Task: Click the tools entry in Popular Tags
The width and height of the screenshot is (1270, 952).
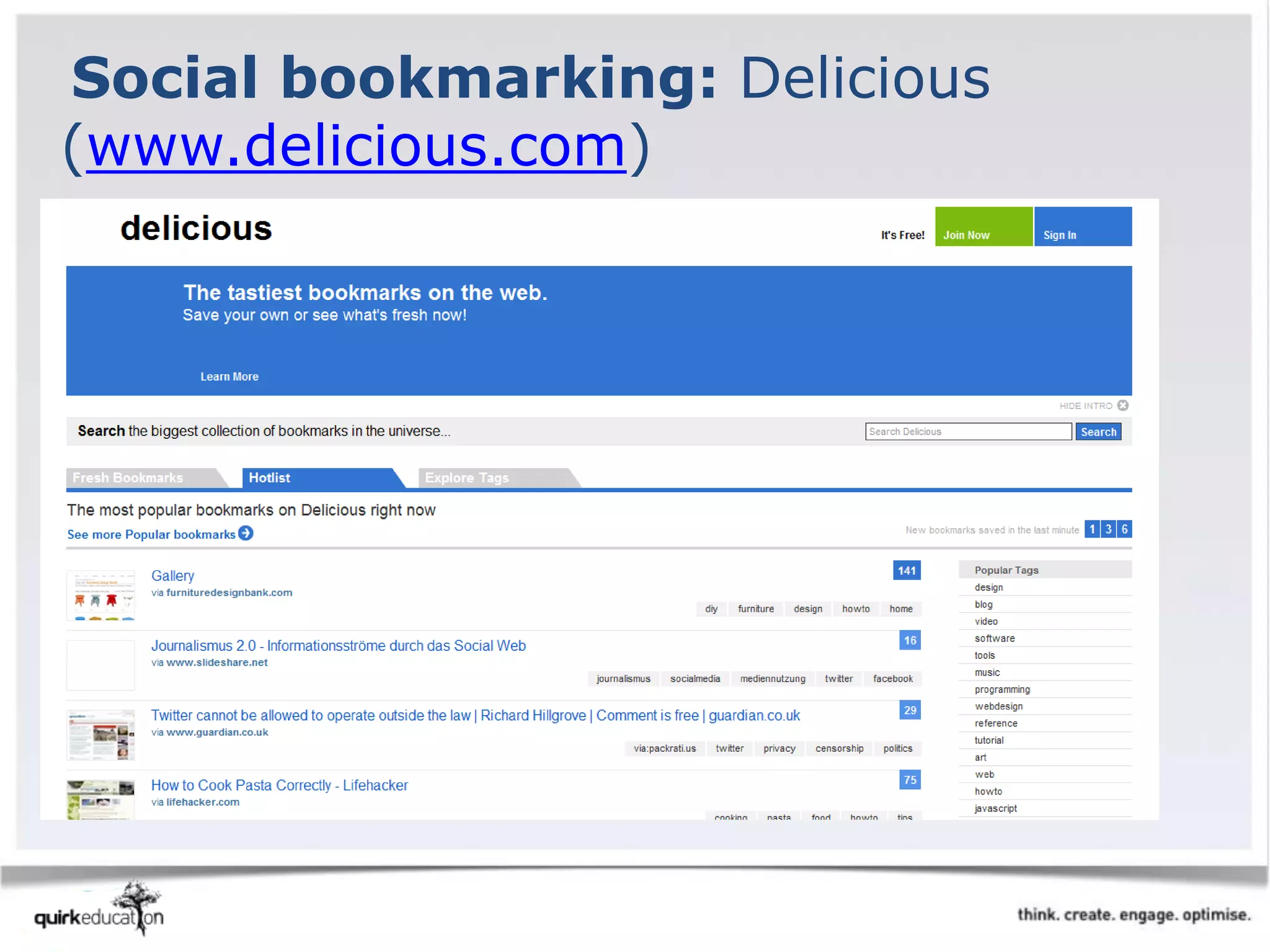Action: (x=1045, y=655)
